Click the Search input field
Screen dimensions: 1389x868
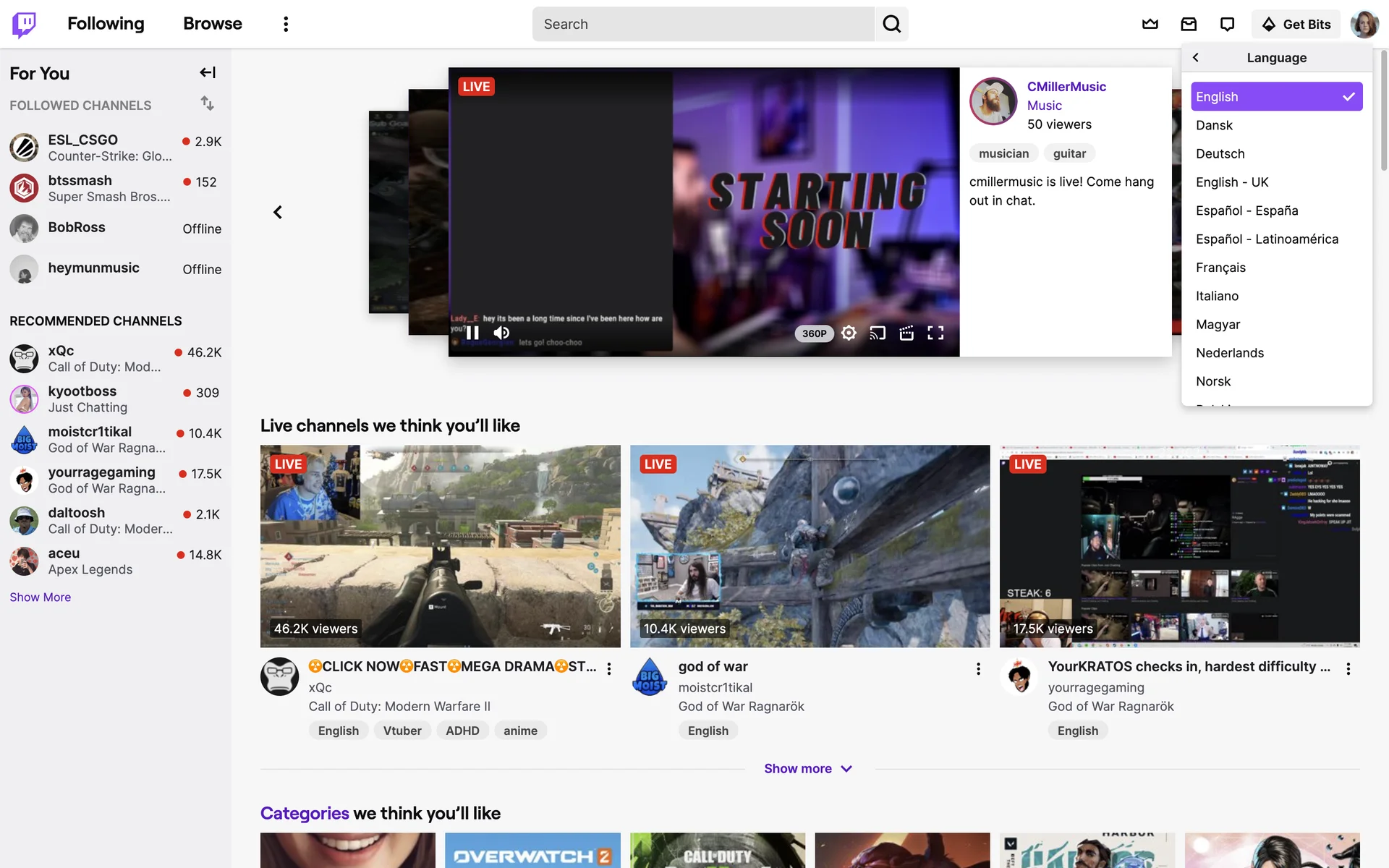[x=703, y=24]
